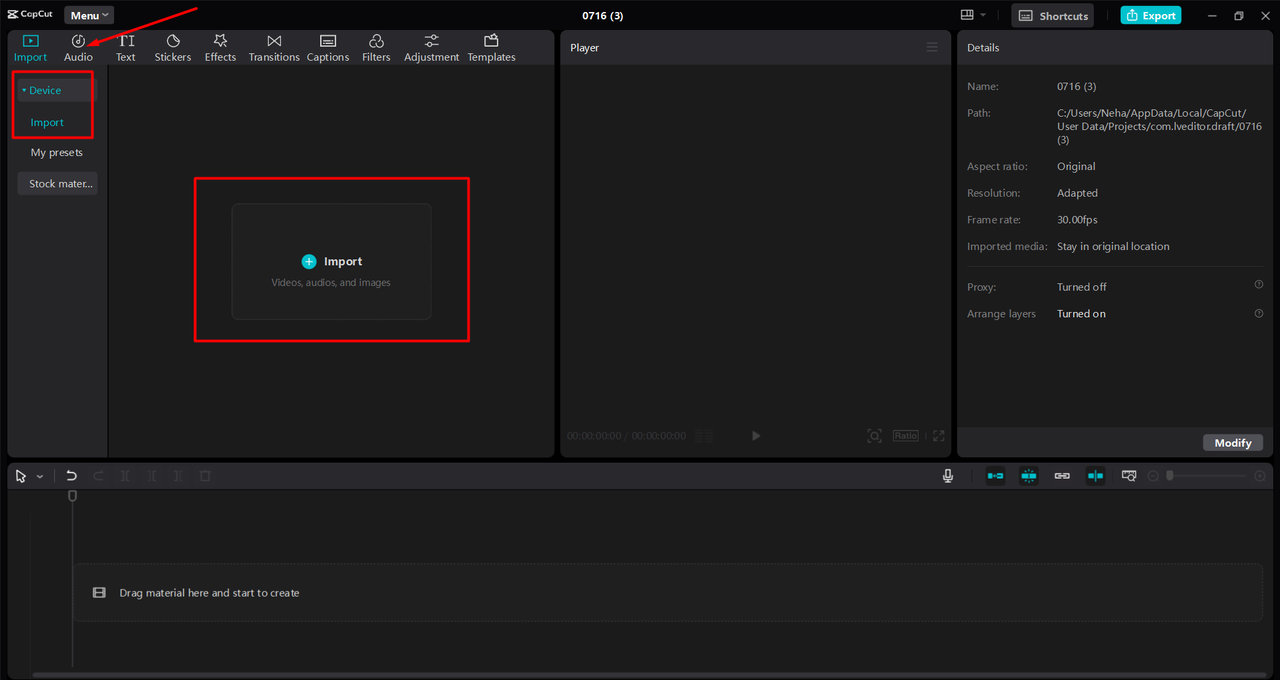Toggle main track magnet
Viewport: 1280px width, 680px height.
click(x=995, y=476)
